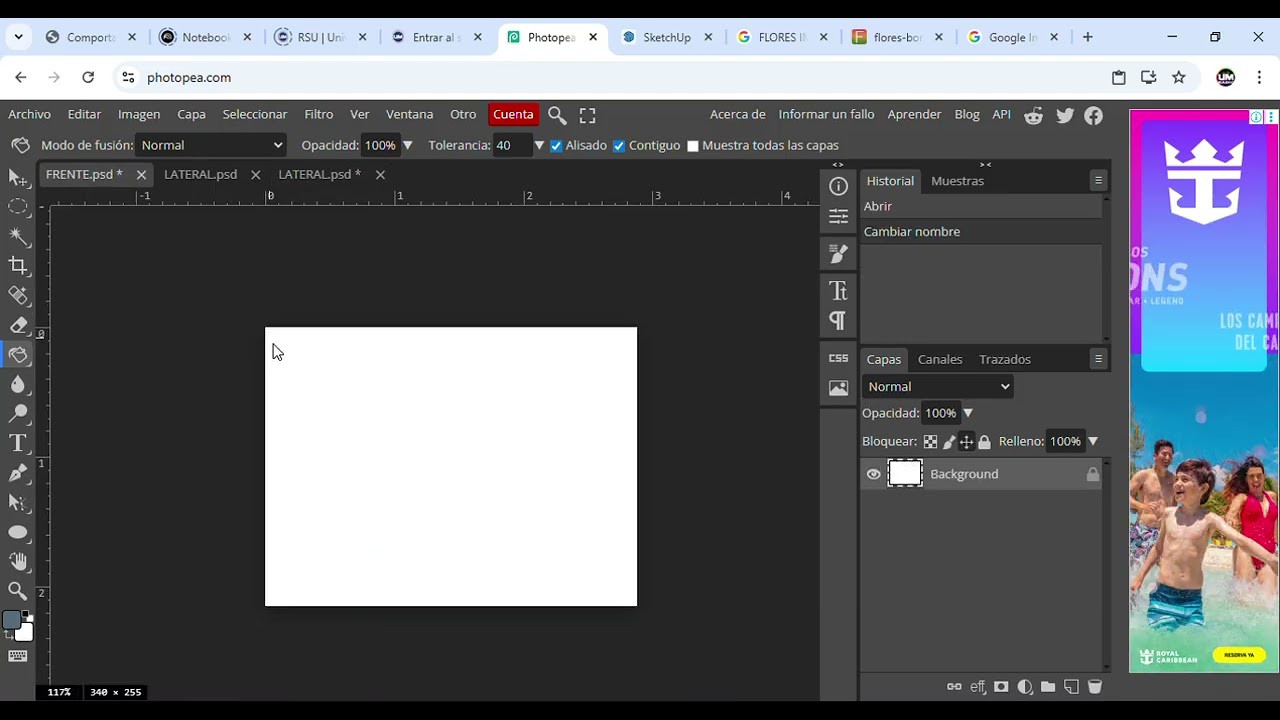1280x720 pixels.
Task: Select the Type tool in left toolbar
Action: [18, 443]
